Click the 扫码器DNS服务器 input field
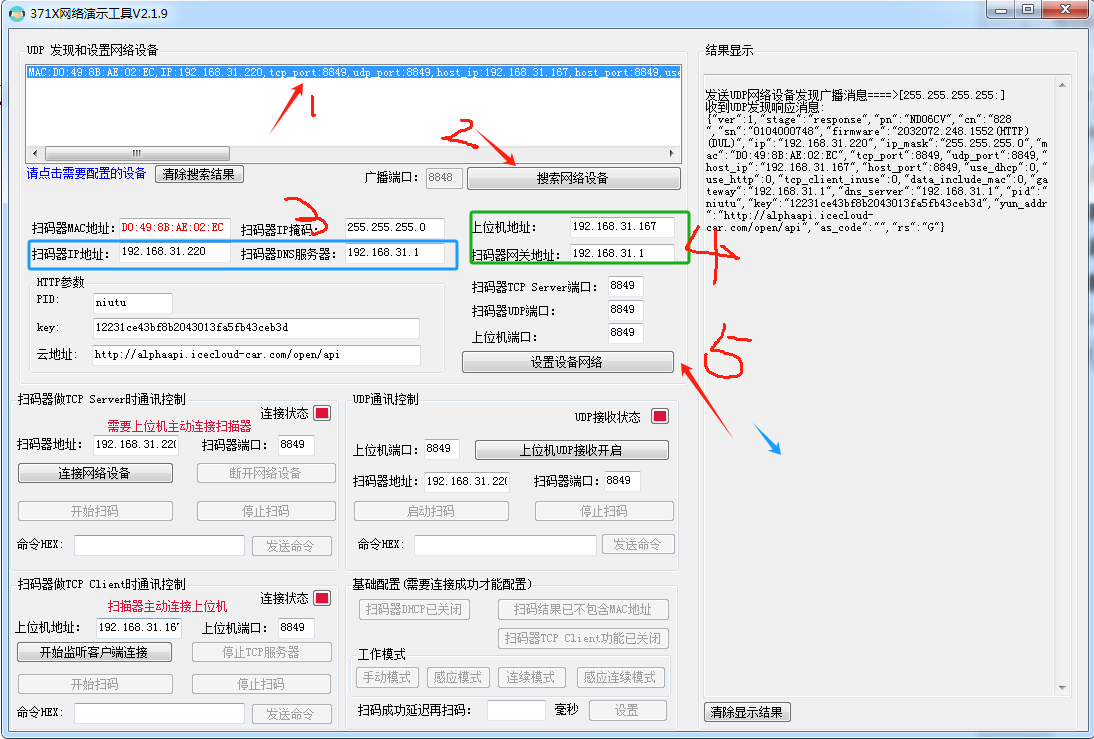Image resolution: width=1094 pixels, height=739 pixels. [395, 253]
